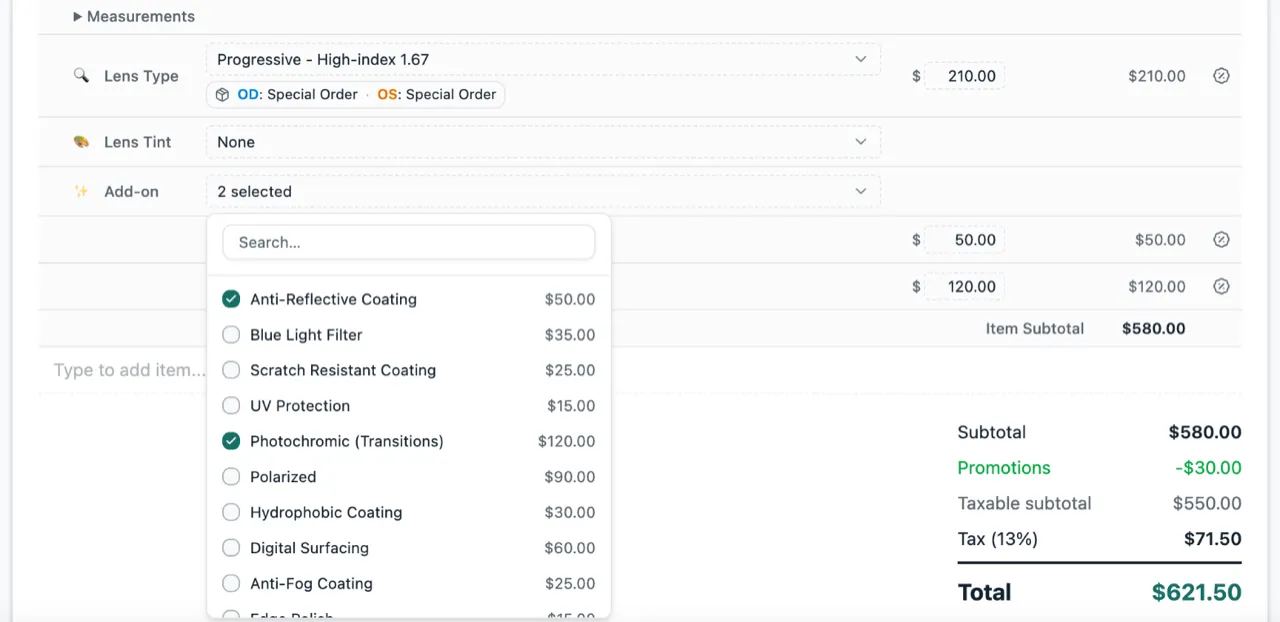This screenshot has height=622, width=1280.
Task: Enable Digital Surfacing add-on
Action: (231, 548)
